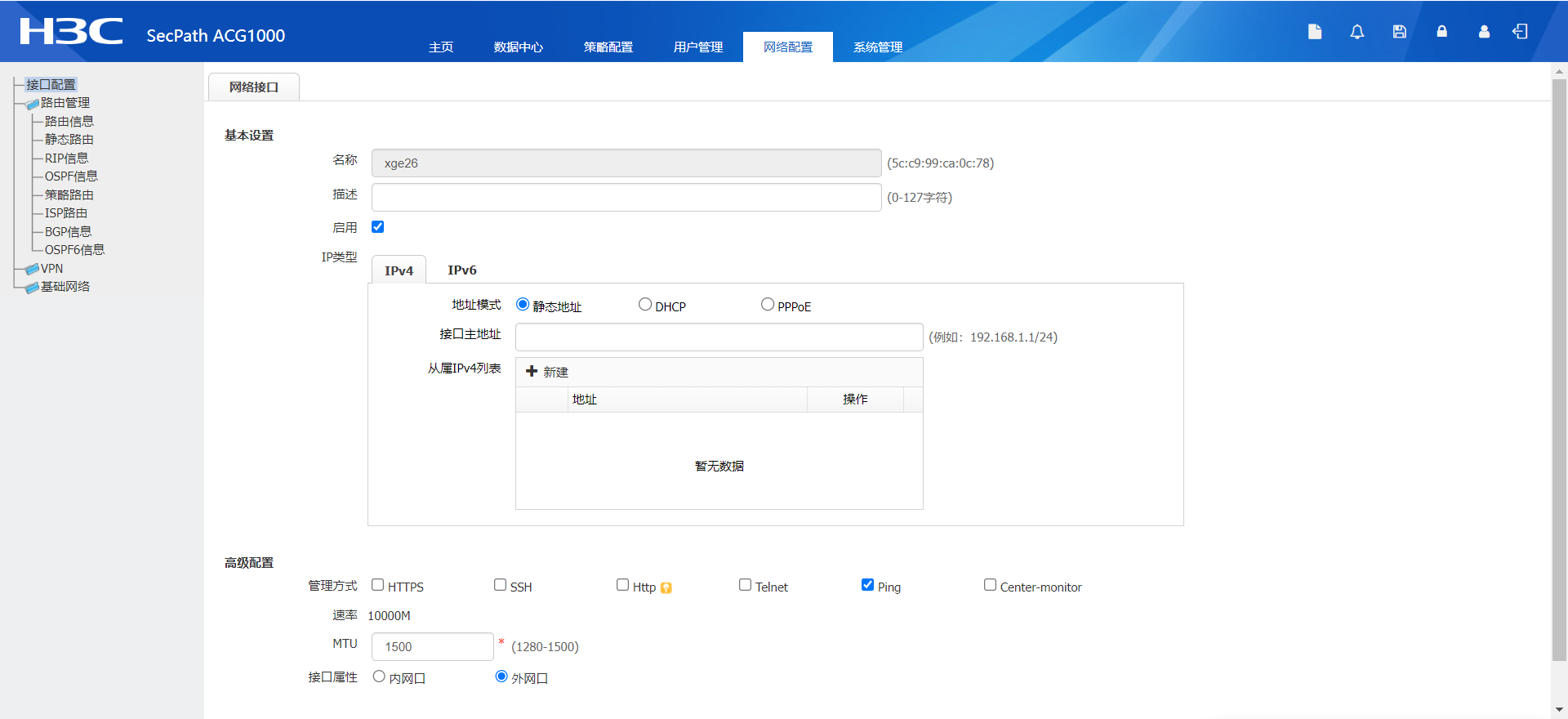Click the vertical scrollbar down arrow
Viewport: 1568px width, 719px height.
[1559, 710]
